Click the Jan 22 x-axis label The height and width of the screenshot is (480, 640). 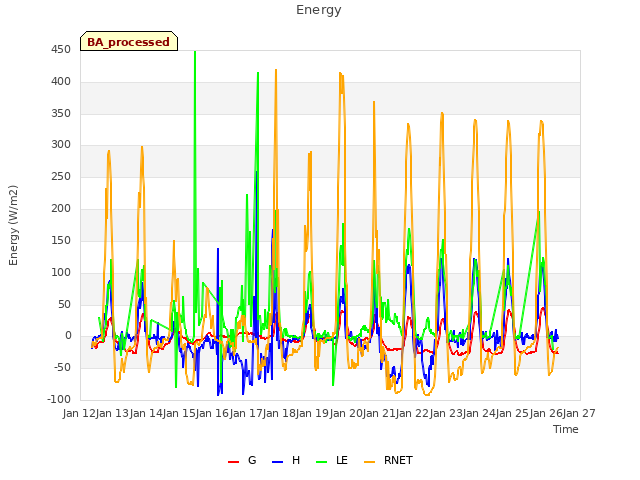pyautogui.click(x=413, y=413)
